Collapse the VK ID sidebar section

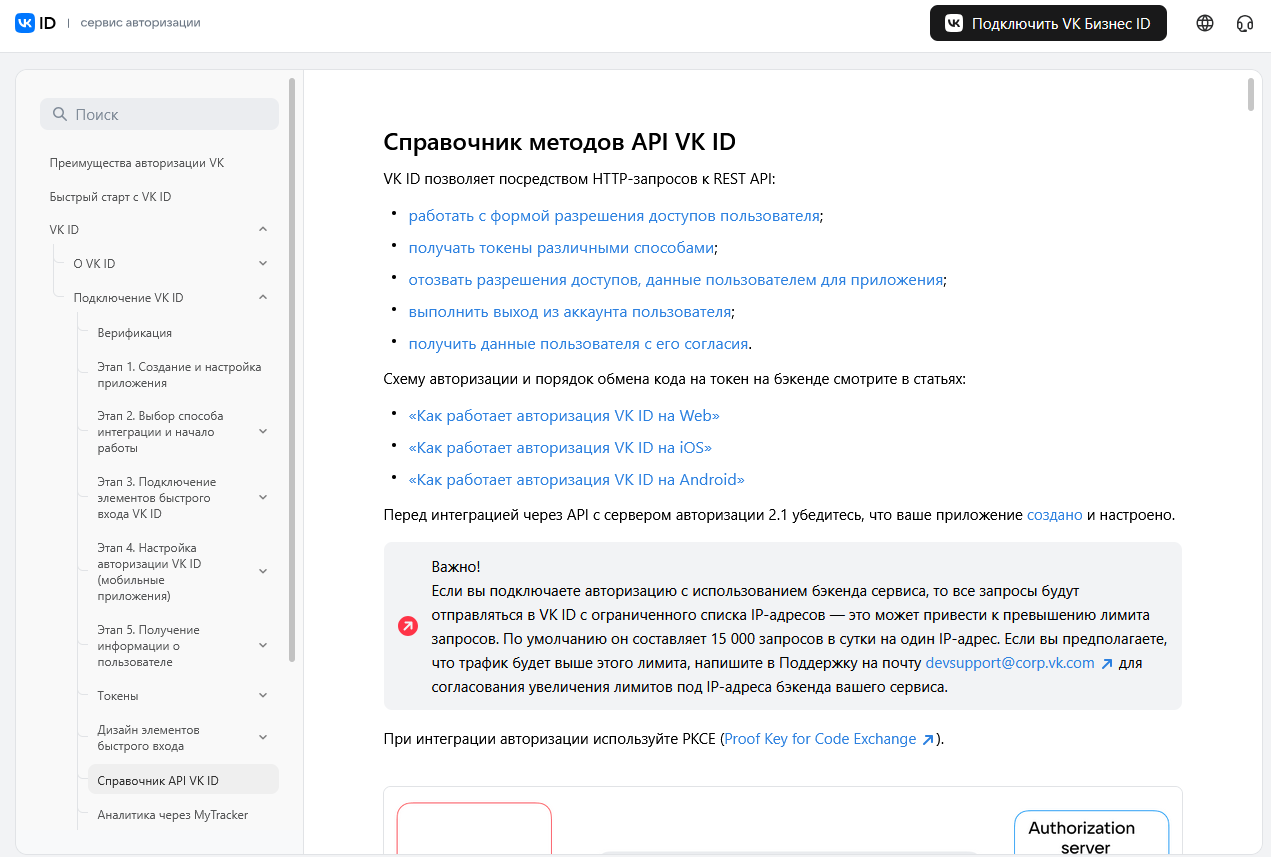[x=263, y=230]
